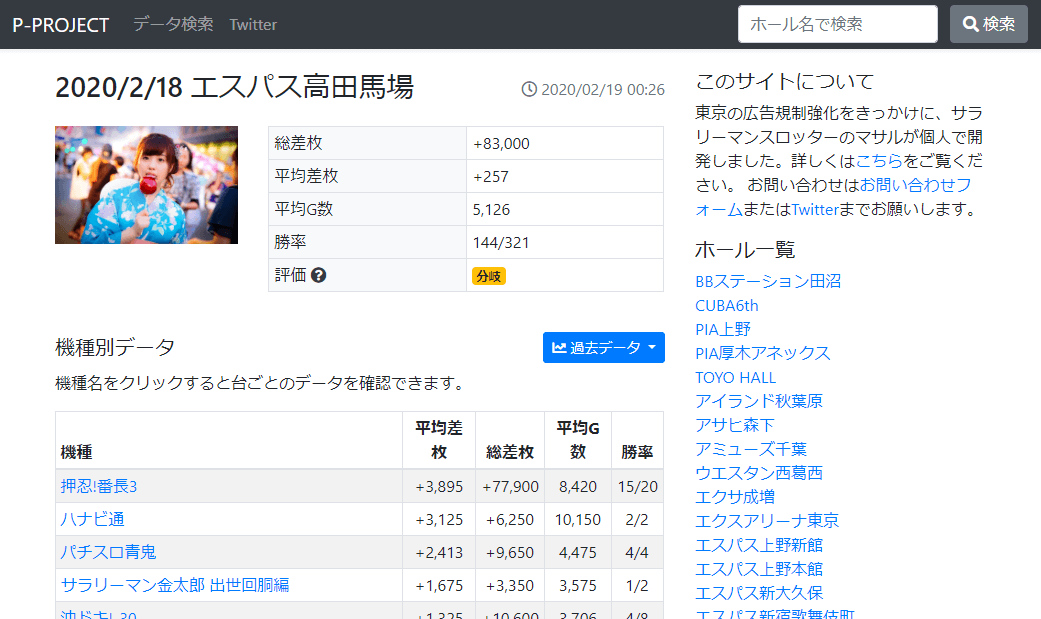Open the P-PROJECT home link
The height and width of the screenshot is (619, 1041).
tap(60, 25)
